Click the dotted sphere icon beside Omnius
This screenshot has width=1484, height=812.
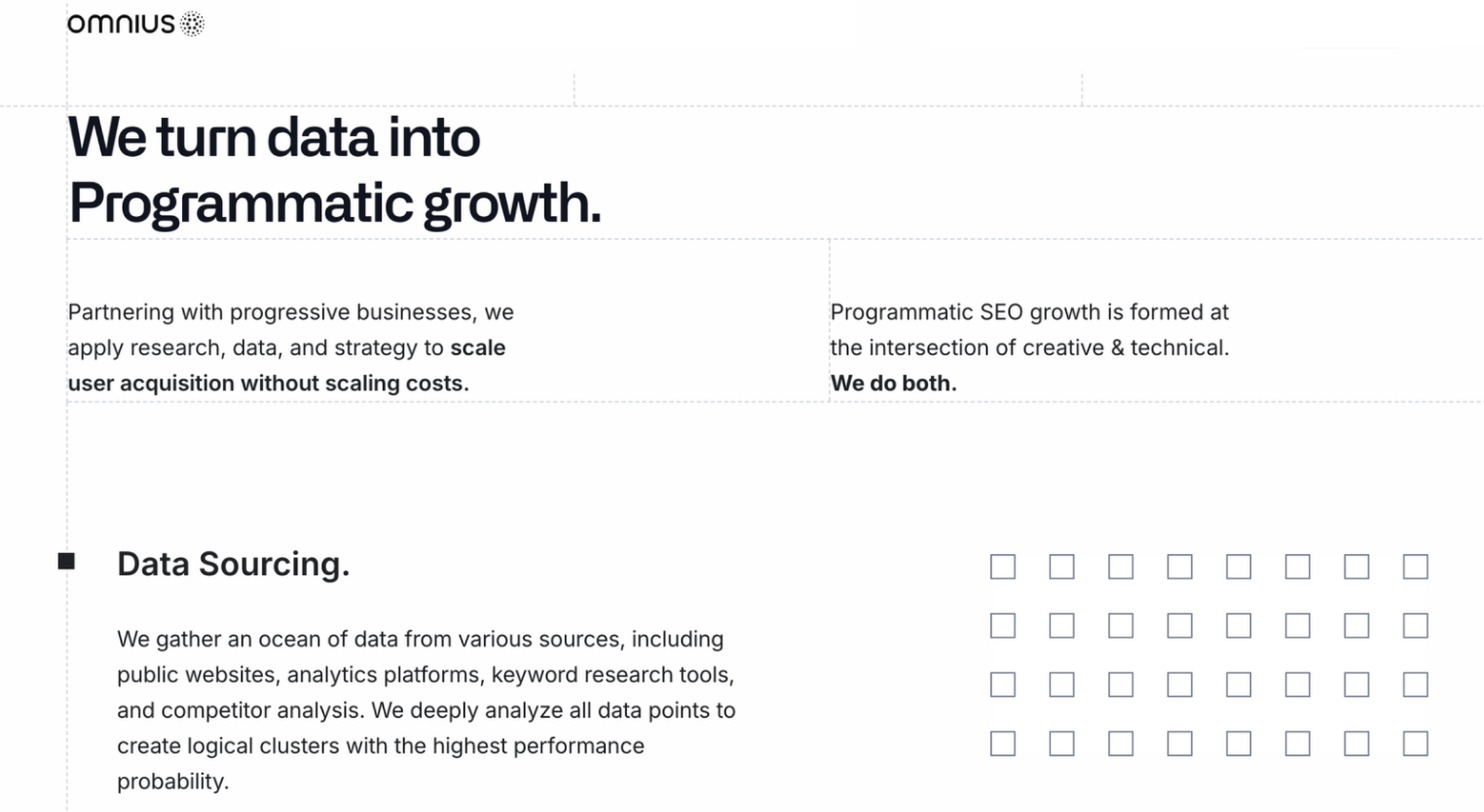193,24
